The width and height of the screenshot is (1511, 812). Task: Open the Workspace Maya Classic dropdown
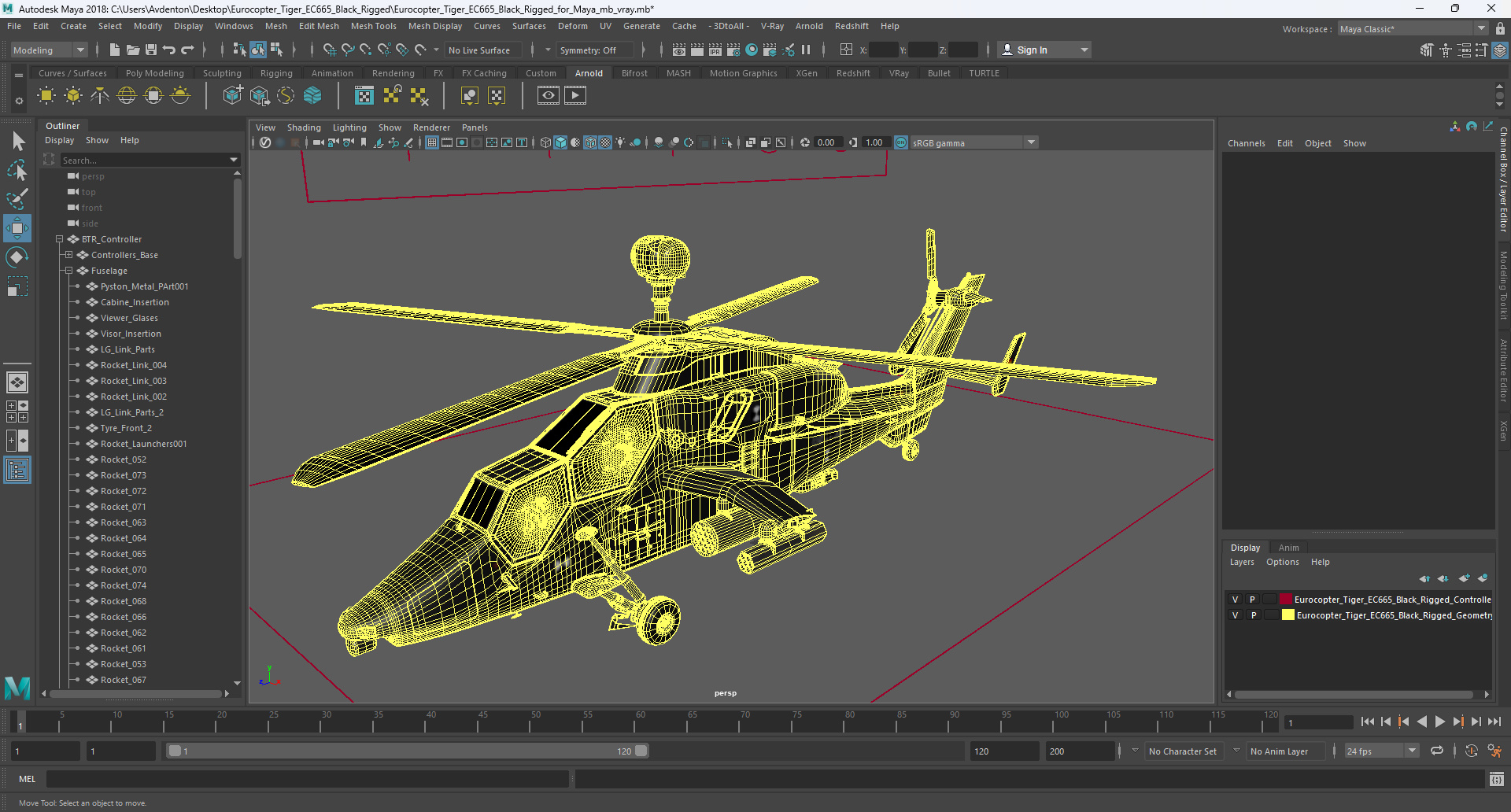(1413, 28)
